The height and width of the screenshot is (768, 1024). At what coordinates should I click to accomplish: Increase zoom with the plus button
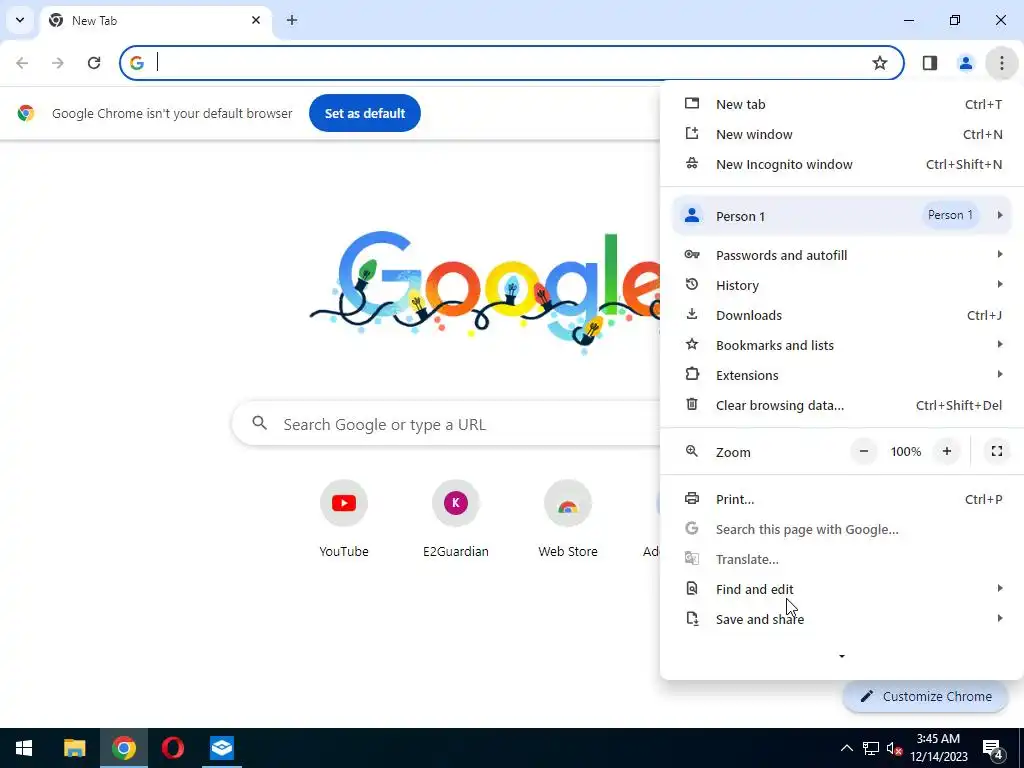tap(947, 451)
